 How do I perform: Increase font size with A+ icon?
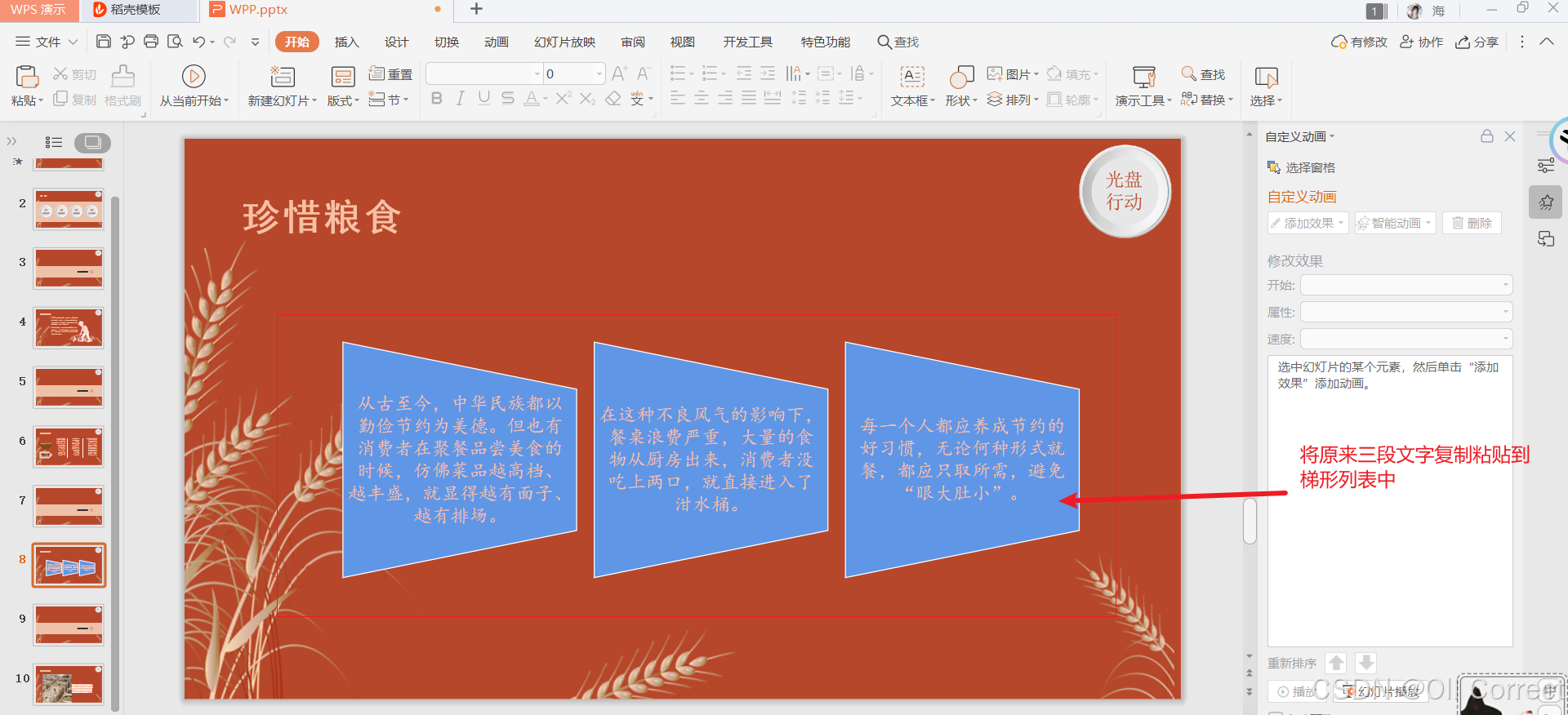click(x=620, y=73)
